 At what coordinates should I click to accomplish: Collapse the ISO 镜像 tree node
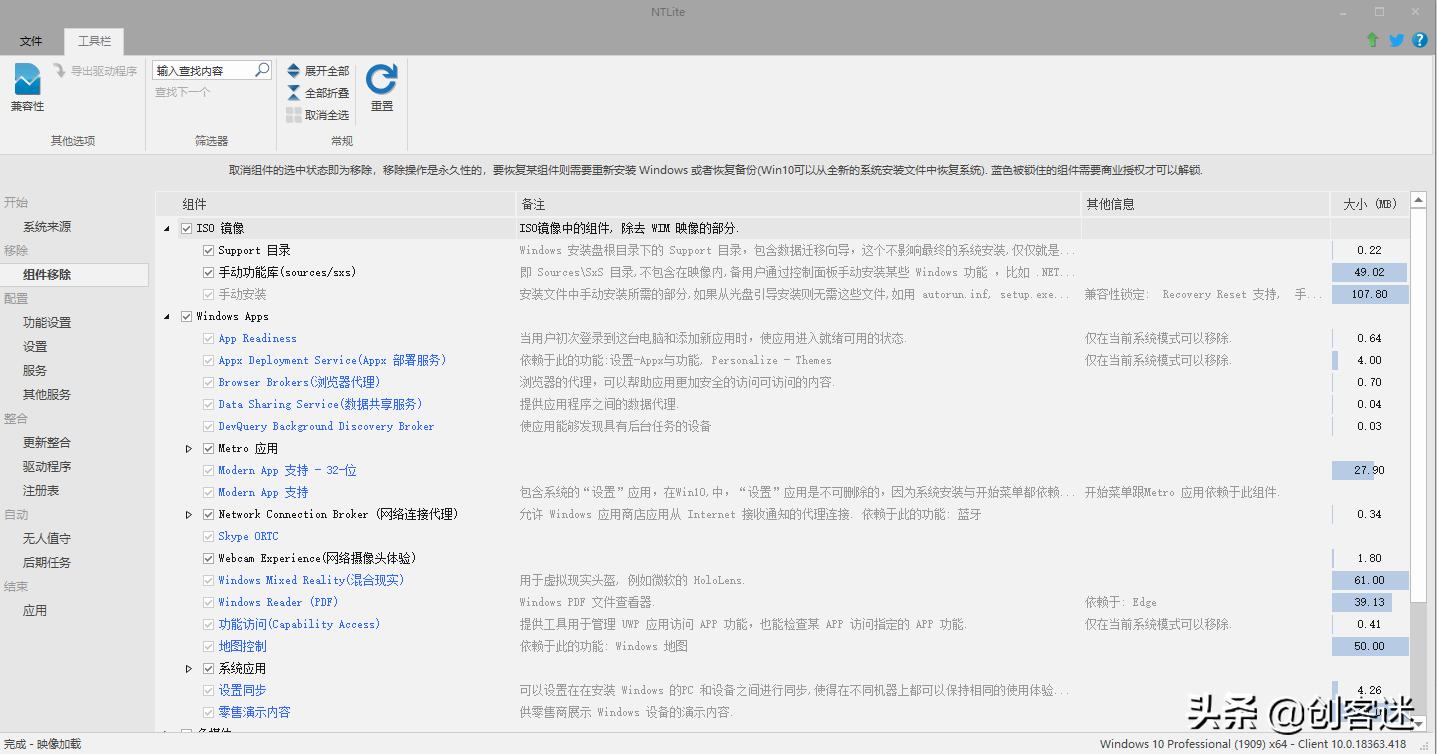click(166, 227)
